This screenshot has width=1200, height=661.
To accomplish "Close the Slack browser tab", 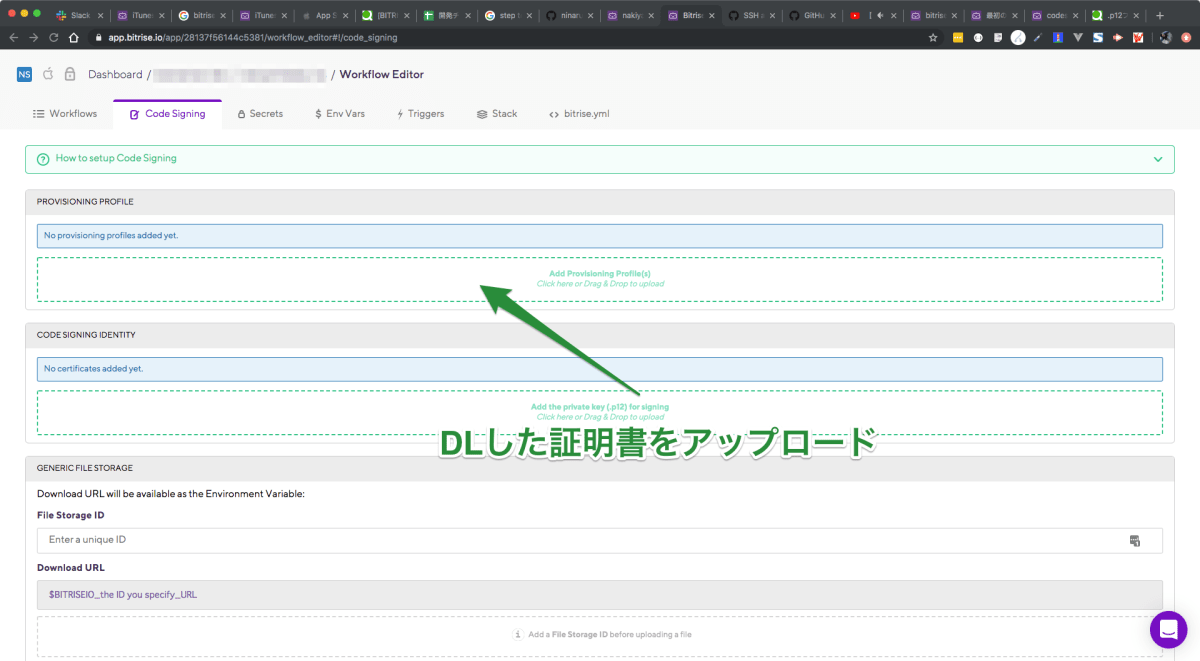I will [x=101, y=16].
